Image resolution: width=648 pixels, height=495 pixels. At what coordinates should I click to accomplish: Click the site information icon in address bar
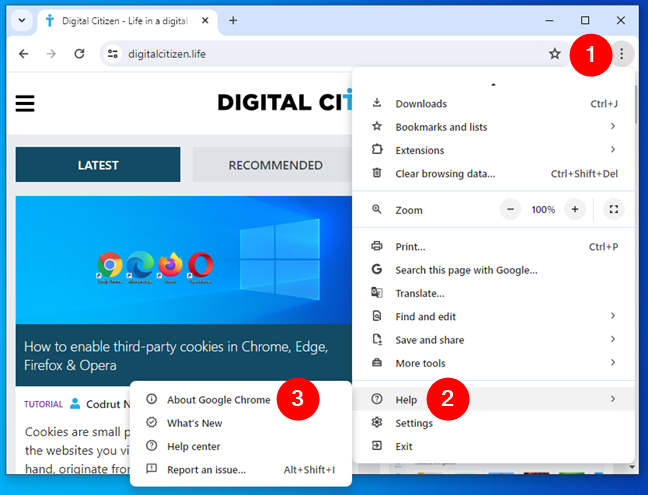tap(112, 54)
